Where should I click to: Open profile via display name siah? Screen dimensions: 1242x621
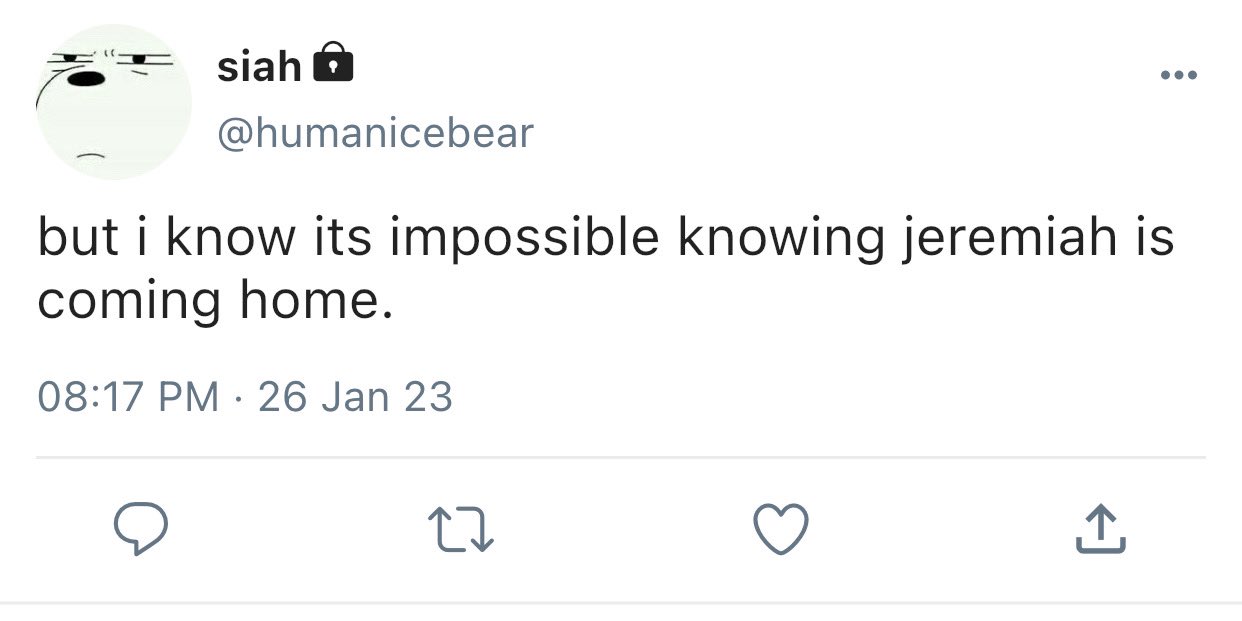tap(259, 67)
